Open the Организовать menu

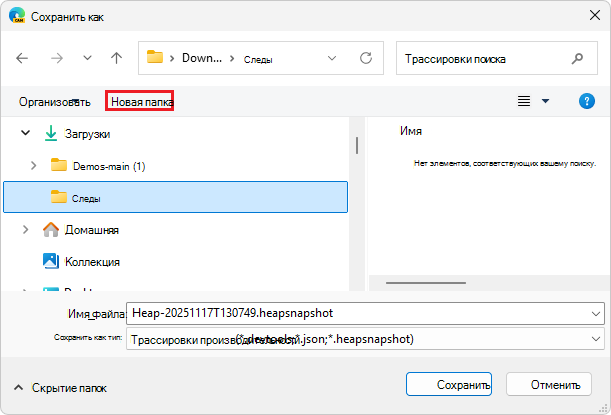coord(55,102)
